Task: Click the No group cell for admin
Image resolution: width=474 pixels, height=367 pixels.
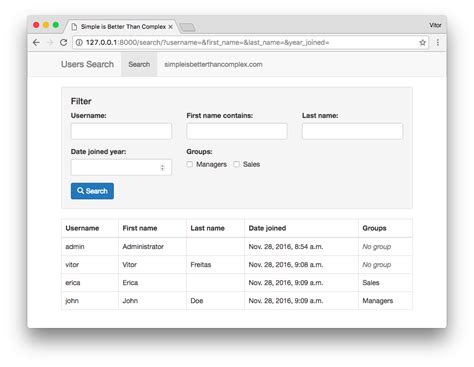Action: 385,247
